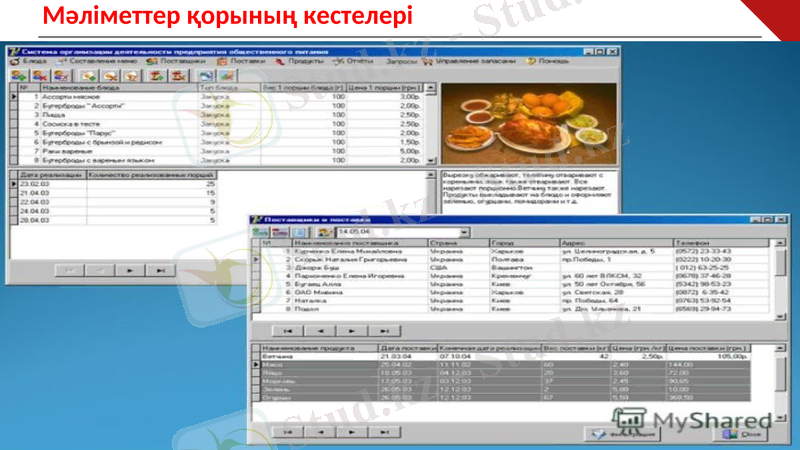This screenshot has width=800, height=450.
Task: Go to previous supplier in the upper suppliers navigator
Action: [320, 331]
